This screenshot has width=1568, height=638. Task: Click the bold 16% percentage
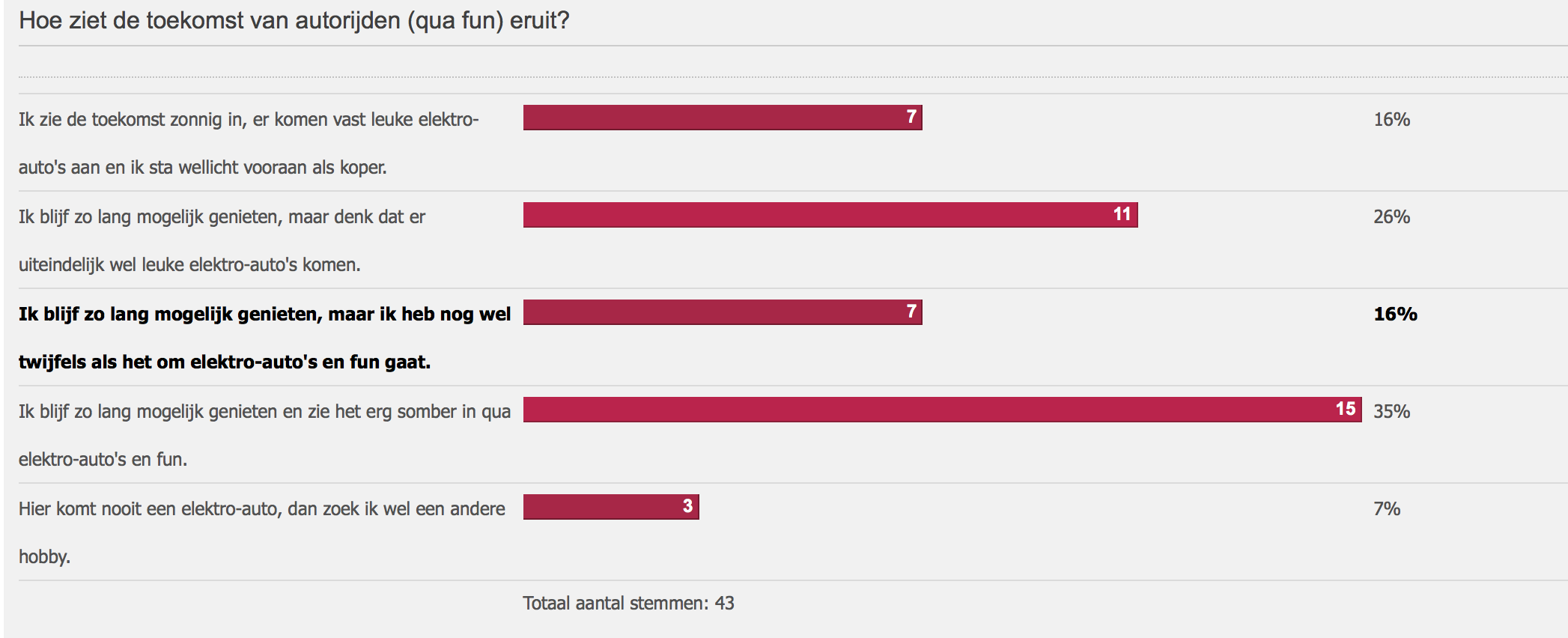(x=1395, y=314)
